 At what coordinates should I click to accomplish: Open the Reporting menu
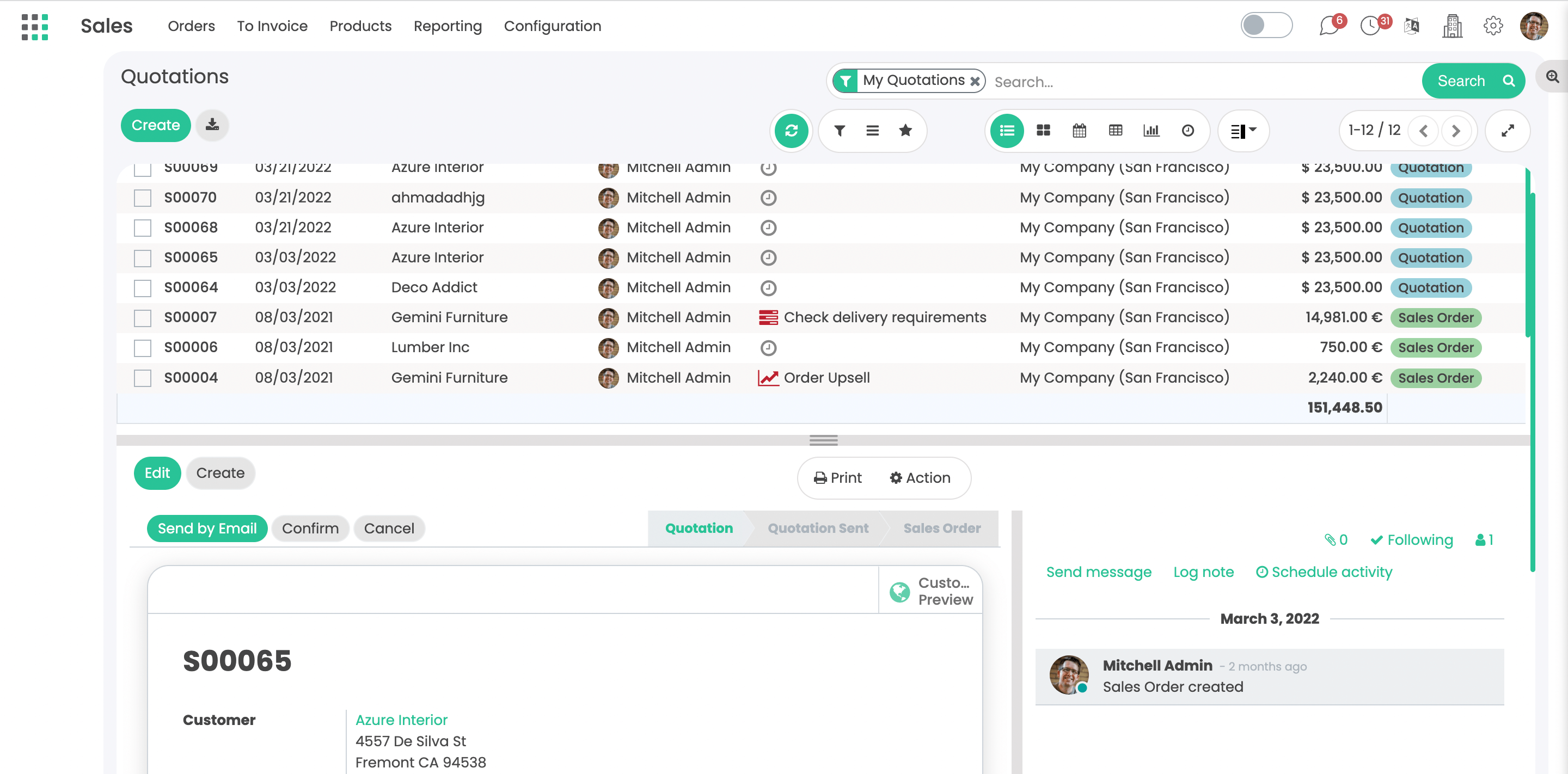click(448, 26)
